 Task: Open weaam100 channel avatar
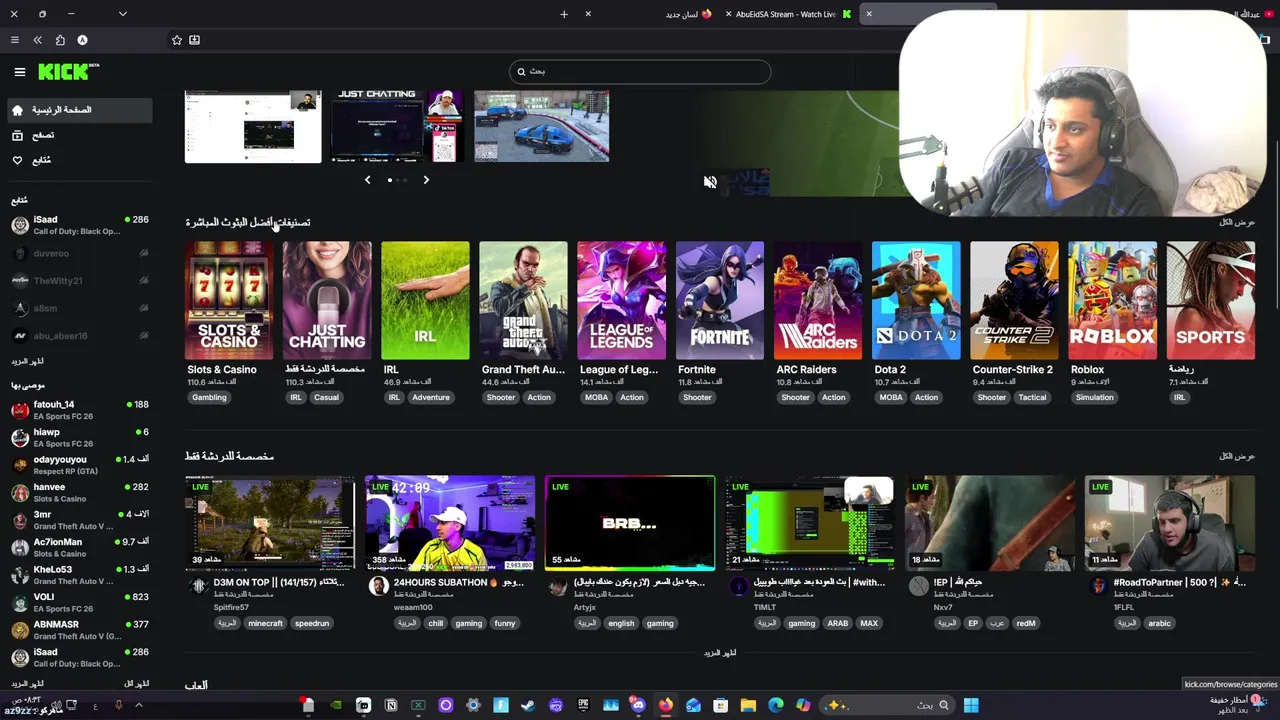(378, 587)
